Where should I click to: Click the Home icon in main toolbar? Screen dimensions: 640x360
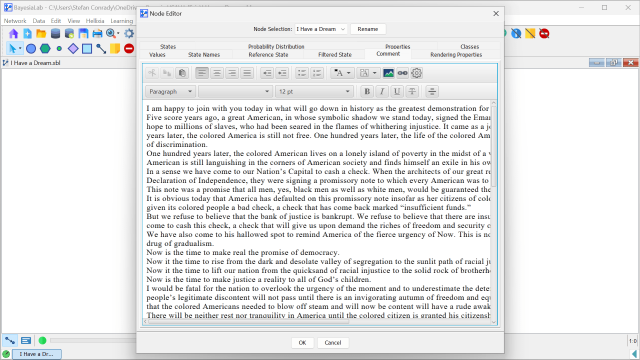[x=13, y=33]
